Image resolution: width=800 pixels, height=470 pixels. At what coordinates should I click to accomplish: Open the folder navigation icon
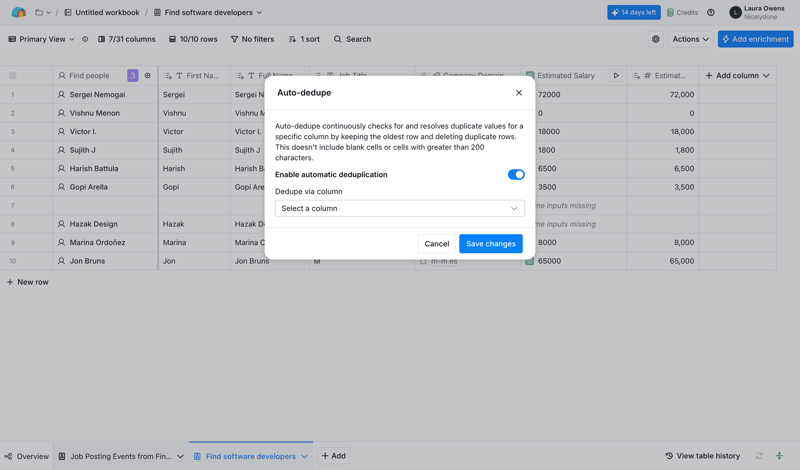pos(39,12)
